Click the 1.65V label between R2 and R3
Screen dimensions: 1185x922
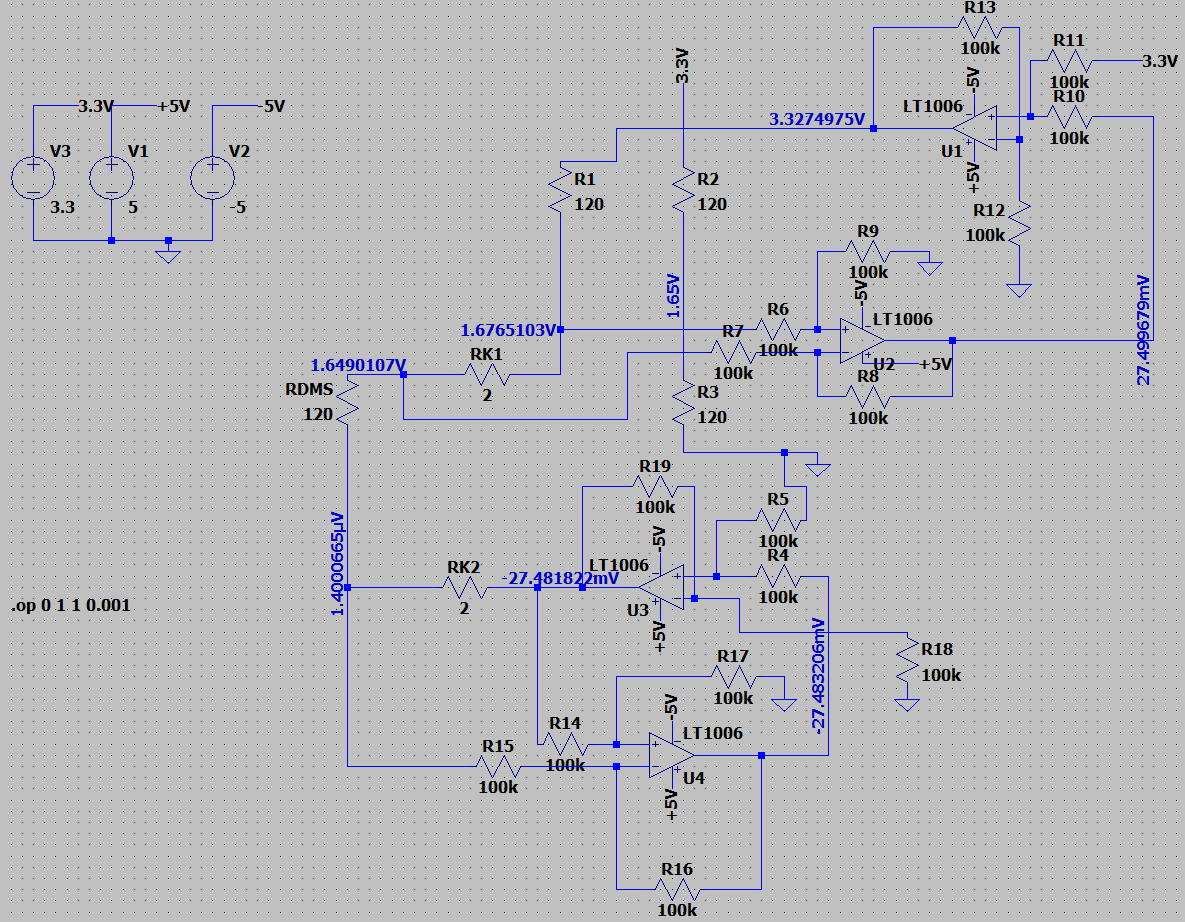(673, 296)
